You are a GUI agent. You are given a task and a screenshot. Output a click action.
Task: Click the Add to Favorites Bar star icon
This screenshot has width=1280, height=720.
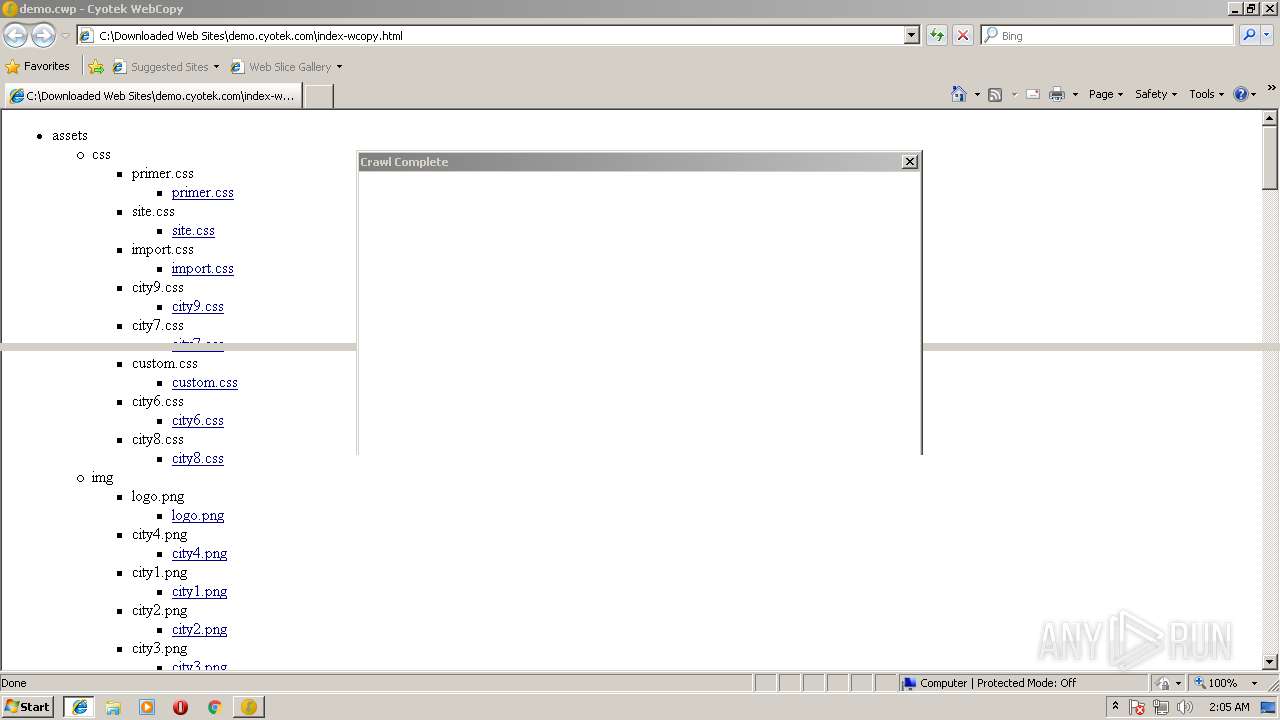[96, 67]
